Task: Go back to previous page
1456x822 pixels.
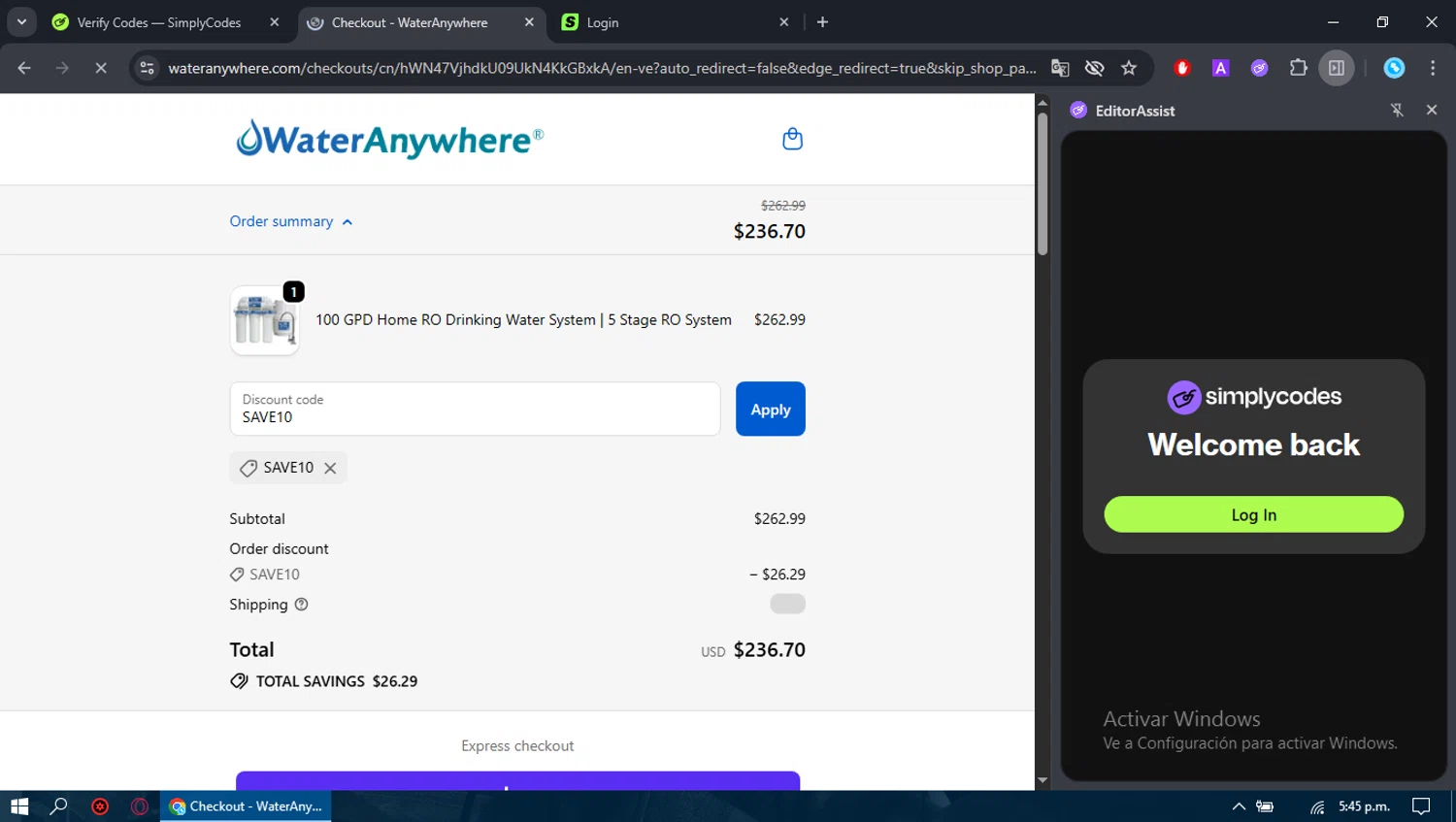Action: 24,68
